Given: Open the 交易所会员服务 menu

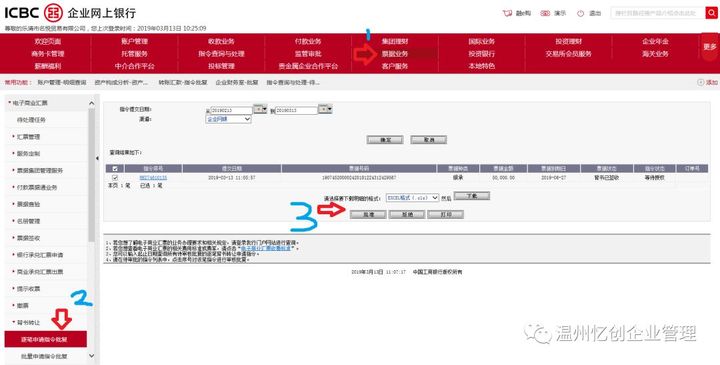Looking at the screenshot, I should [568, 54].
